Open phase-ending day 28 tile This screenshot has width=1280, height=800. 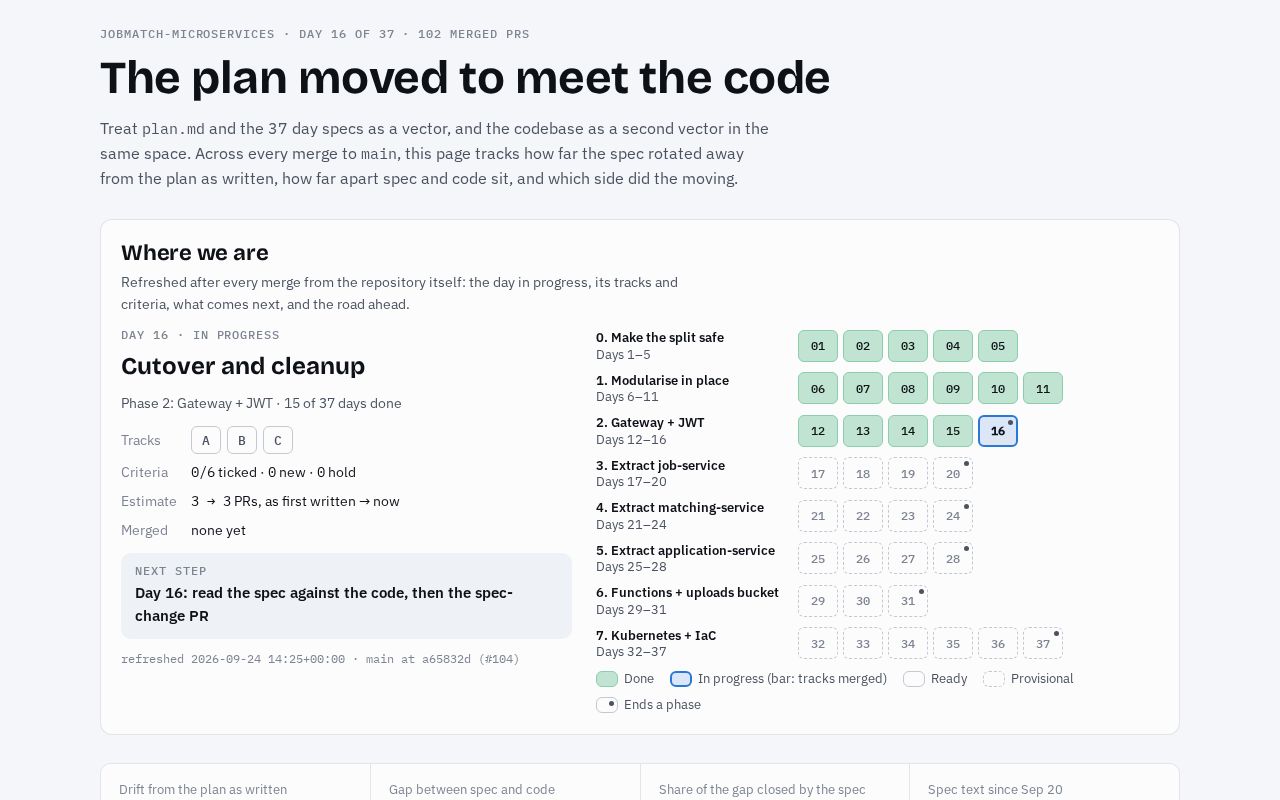(x=953, y=558)
